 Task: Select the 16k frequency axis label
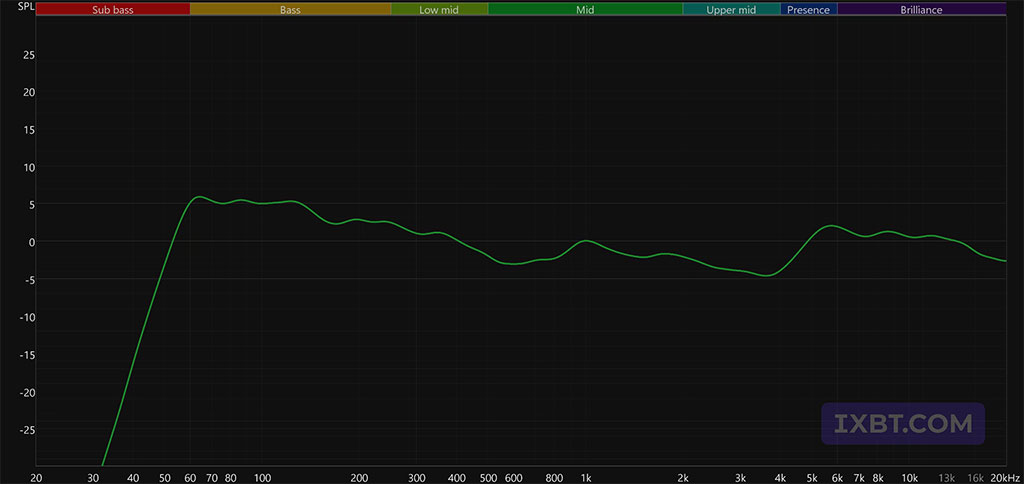(975, 478)
